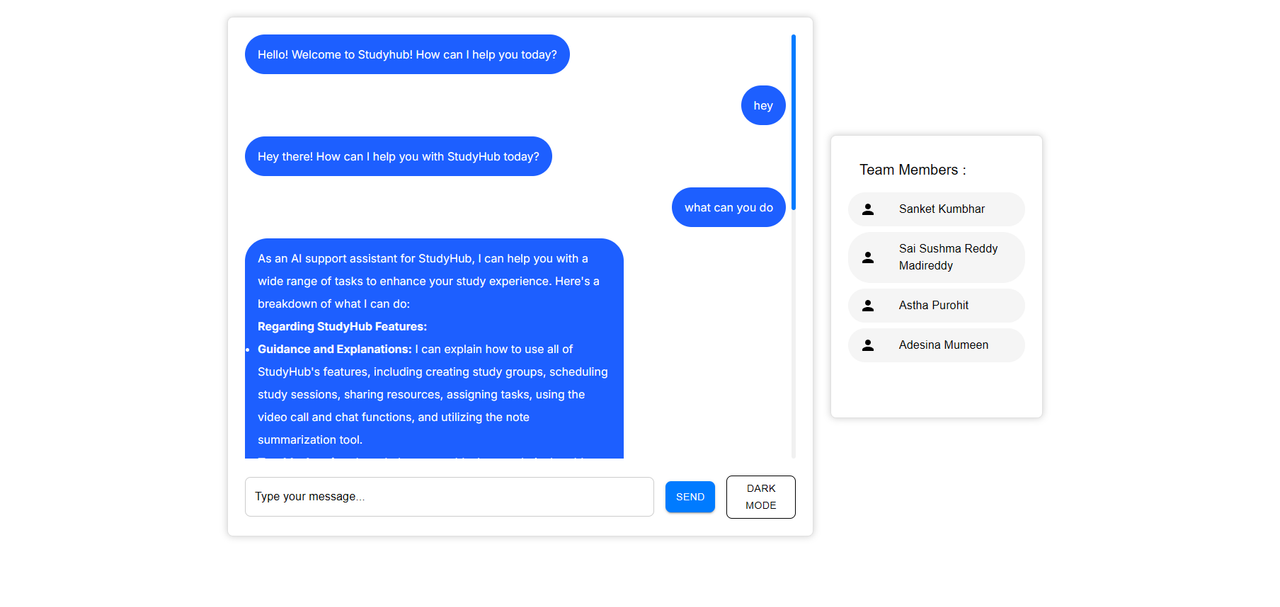Image resolution: width=1280 pixels, height=607 pixels.
Task: Click the bold 'Guidance and Explanations:' text
Action: (335, 349)
